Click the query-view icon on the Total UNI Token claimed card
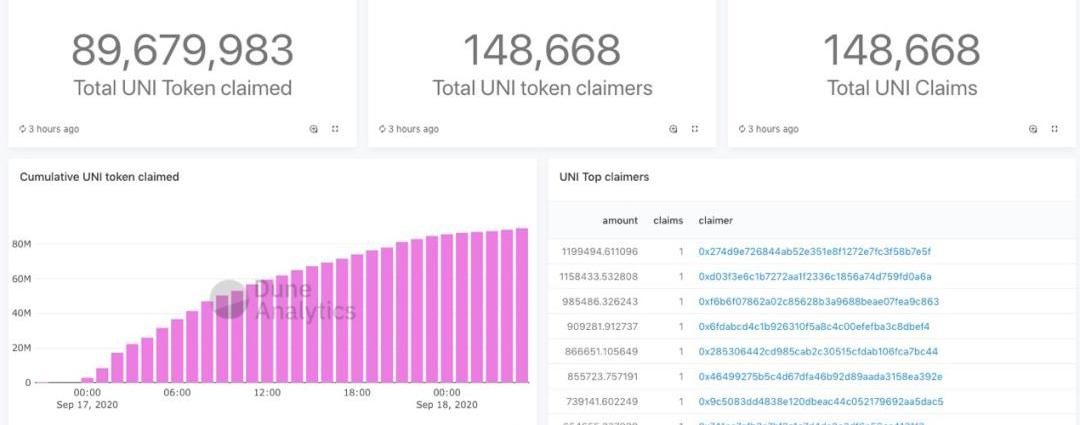Screen dimensions: 1080x425 [x=314, y=129]
